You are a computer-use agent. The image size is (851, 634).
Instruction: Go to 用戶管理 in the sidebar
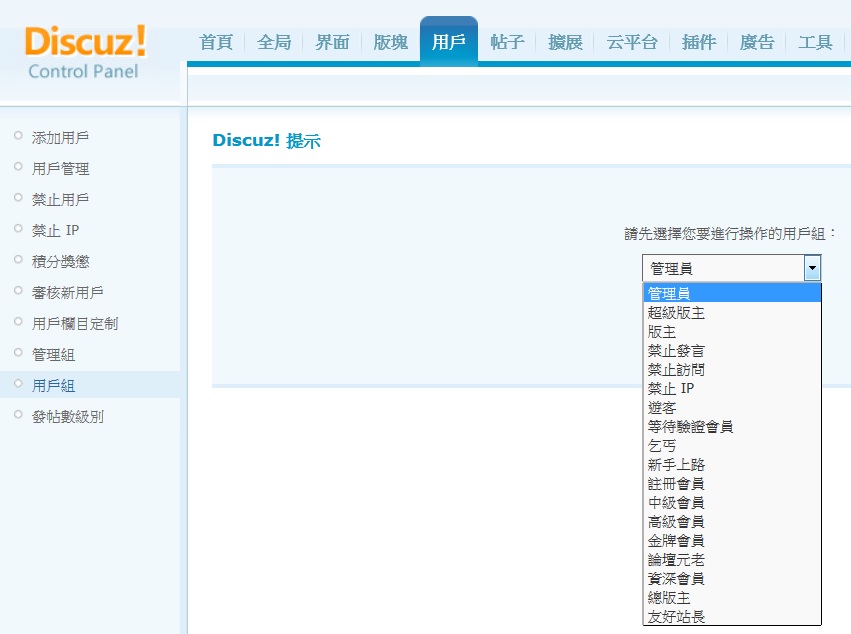(60, 169)
